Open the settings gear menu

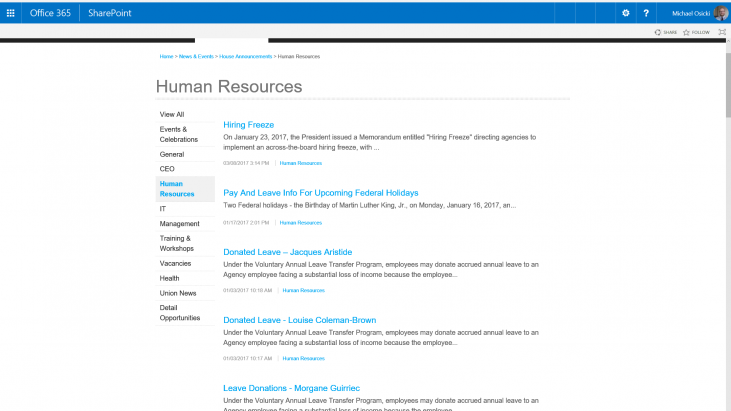tap(626, 13)
